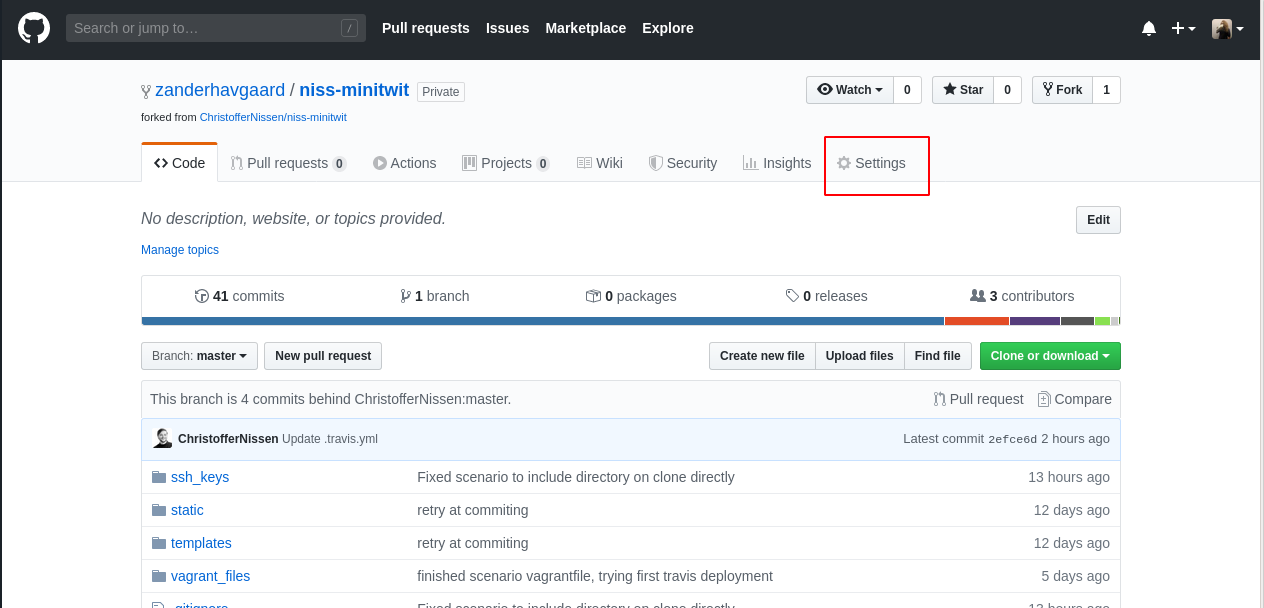Open Issues in top navigation
1264x608 pixels.
point(507,28)
